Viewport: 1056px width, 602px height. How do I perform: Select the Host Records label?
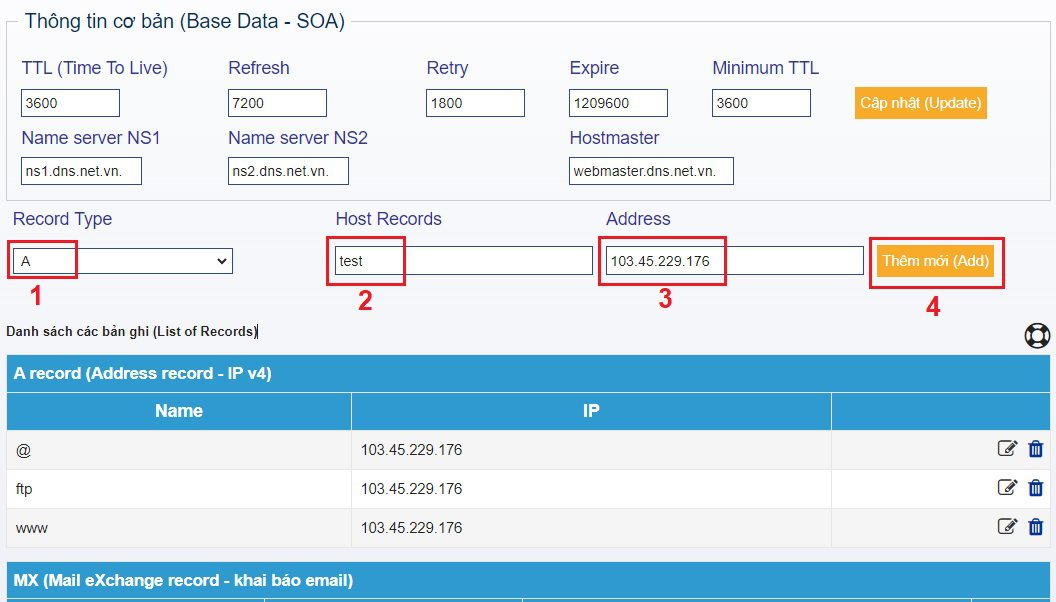click(x=389, y=219)
